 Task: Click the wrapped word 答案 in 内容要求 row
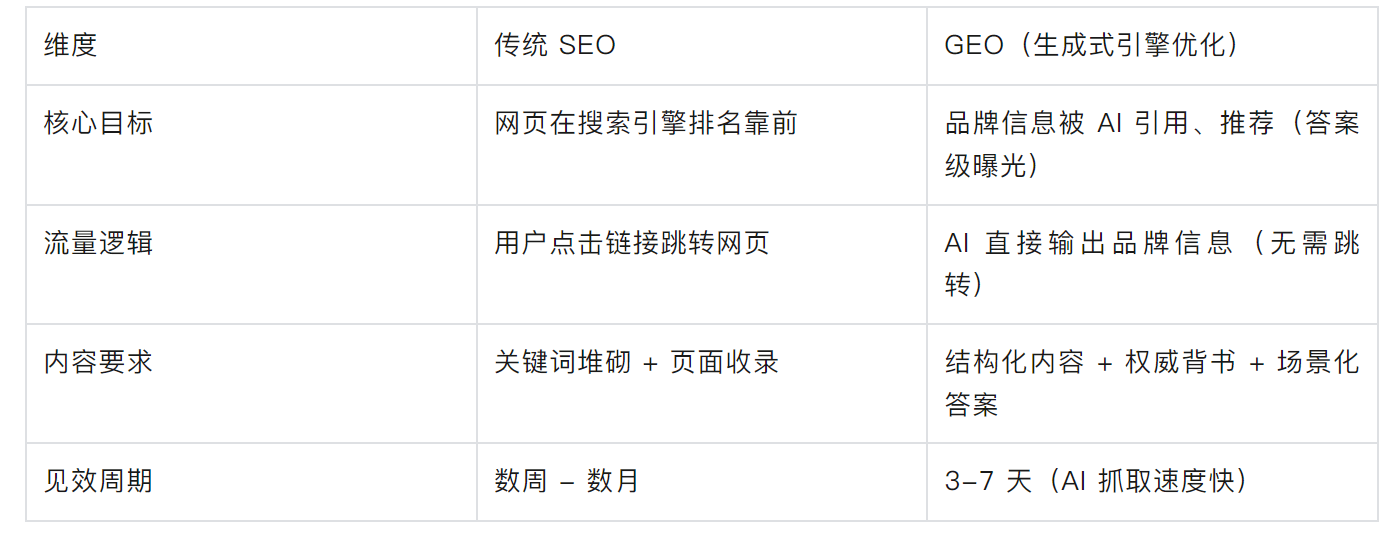pyautogui.click(x=971, y=404)
